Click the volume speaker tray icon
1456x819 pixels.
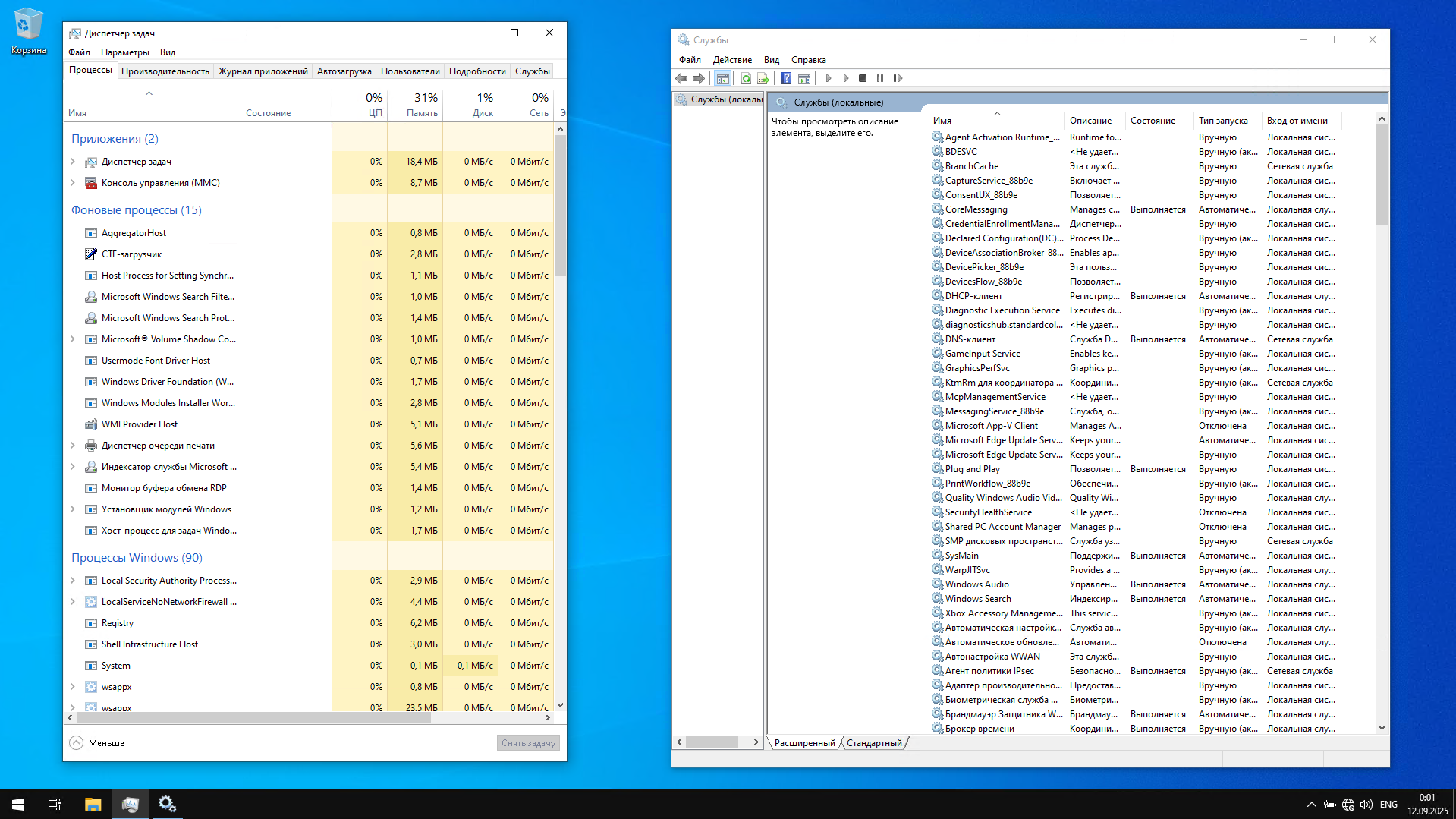pyautogui.click(x=1366, y=805)
